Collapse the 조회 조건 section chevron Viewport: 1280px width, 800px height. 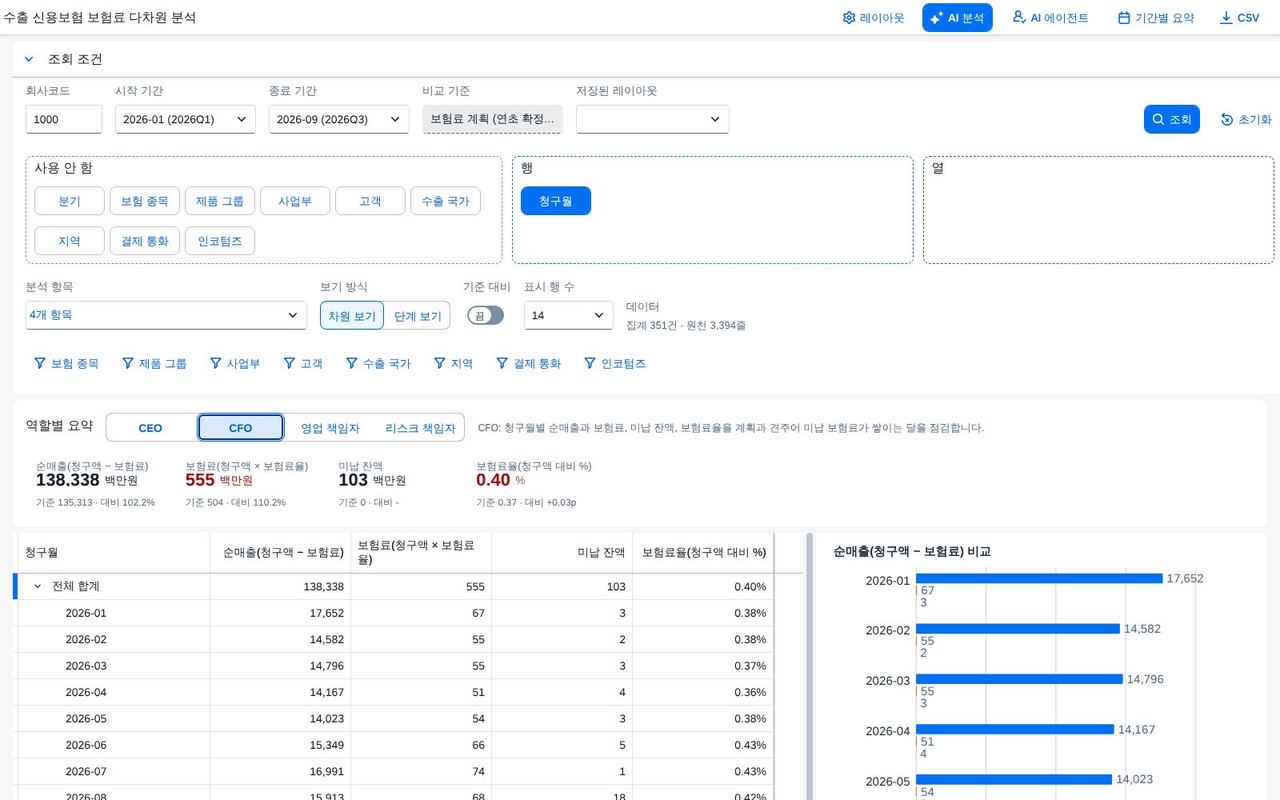(x=29, y=59)
